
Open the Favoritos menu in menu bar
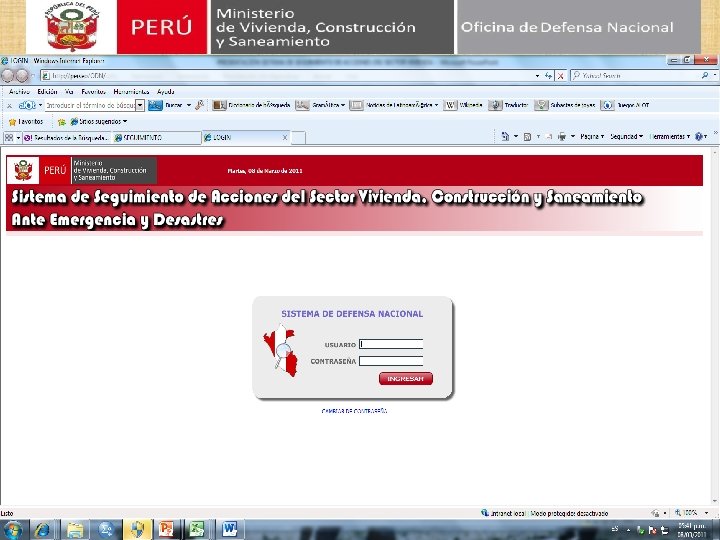pos(94,92)
